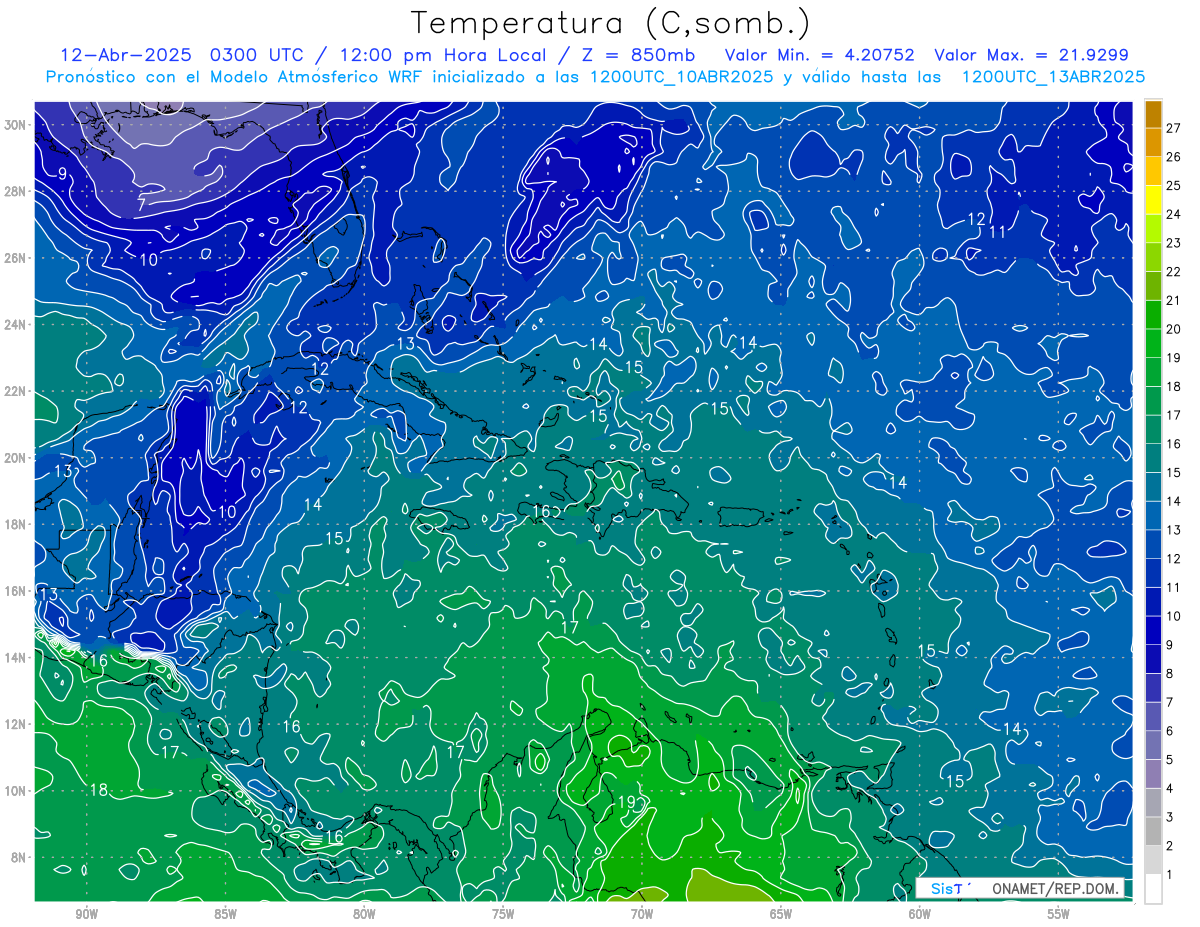Click the "20N" latitude axis label
This screenshot has width=1200, height=927.
15,458
